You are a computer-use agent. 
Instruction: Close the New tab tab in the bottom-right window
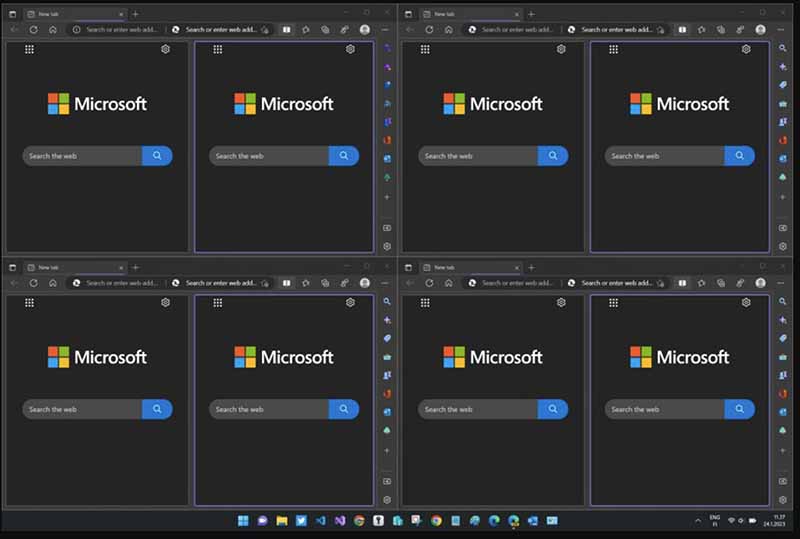point(516,267)
